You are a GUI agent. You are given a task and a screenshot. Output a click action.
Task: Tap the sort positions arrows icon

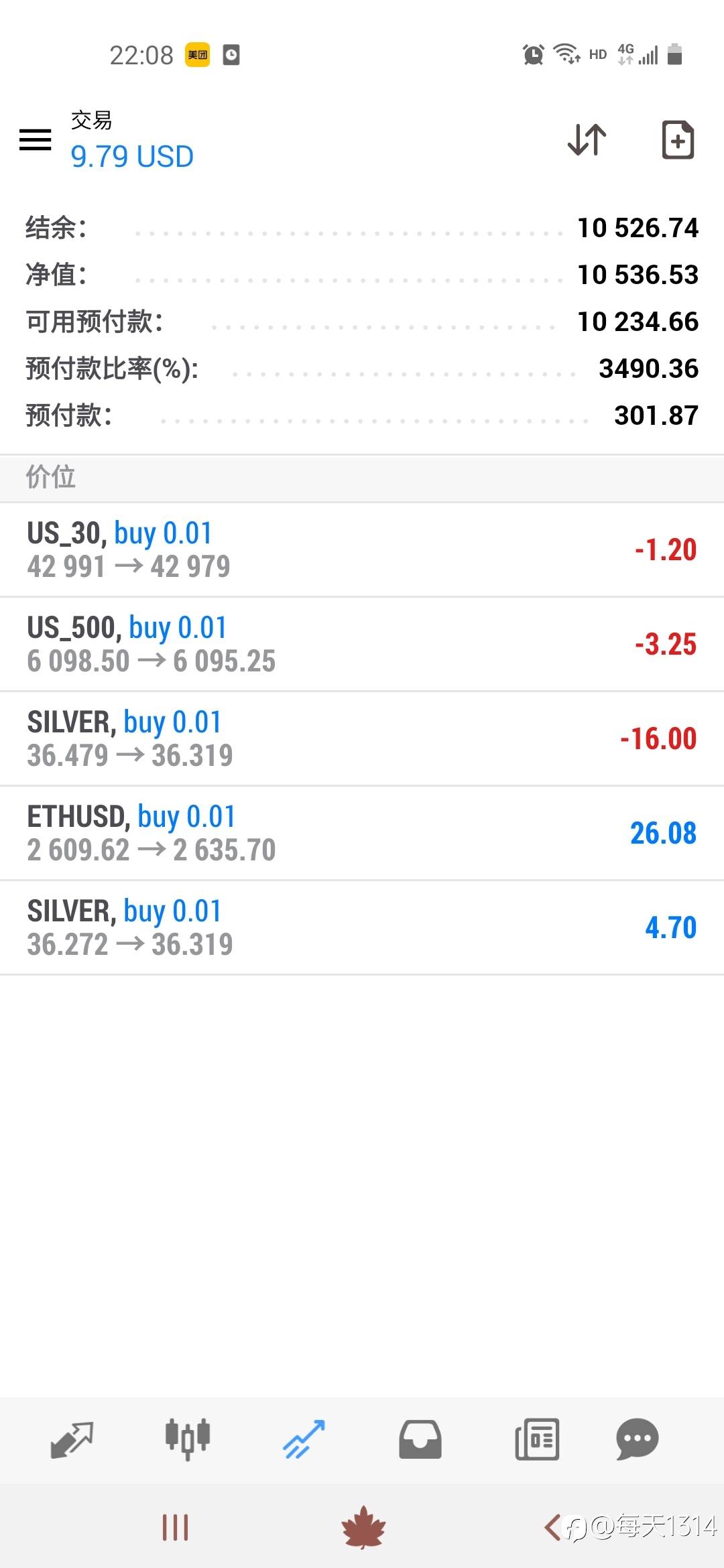tap(587, 140)
